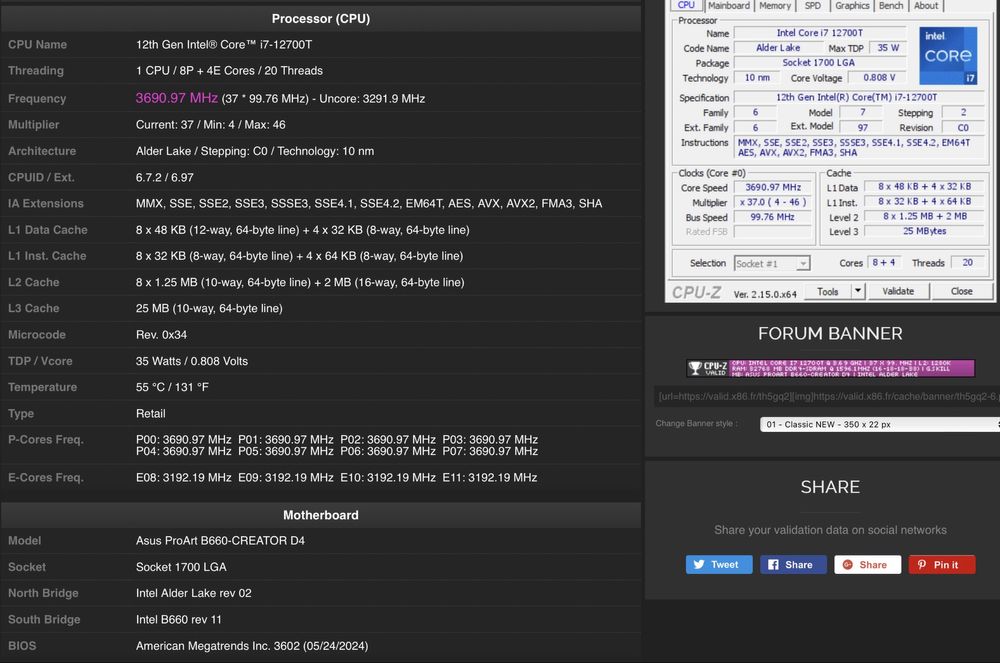Click the Bus Speed value 99.76 MHz
The height and width of the screenshot is (663, 1000).
pos(773,217)
